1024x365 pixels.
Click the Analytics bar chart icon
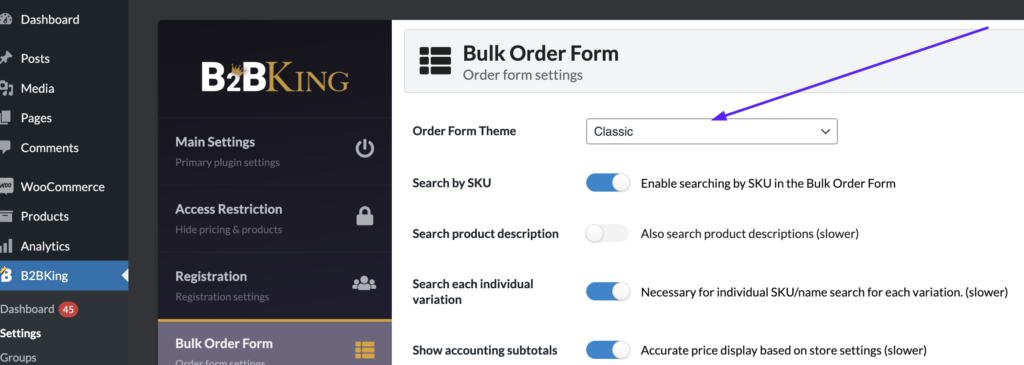click(6, 246)
